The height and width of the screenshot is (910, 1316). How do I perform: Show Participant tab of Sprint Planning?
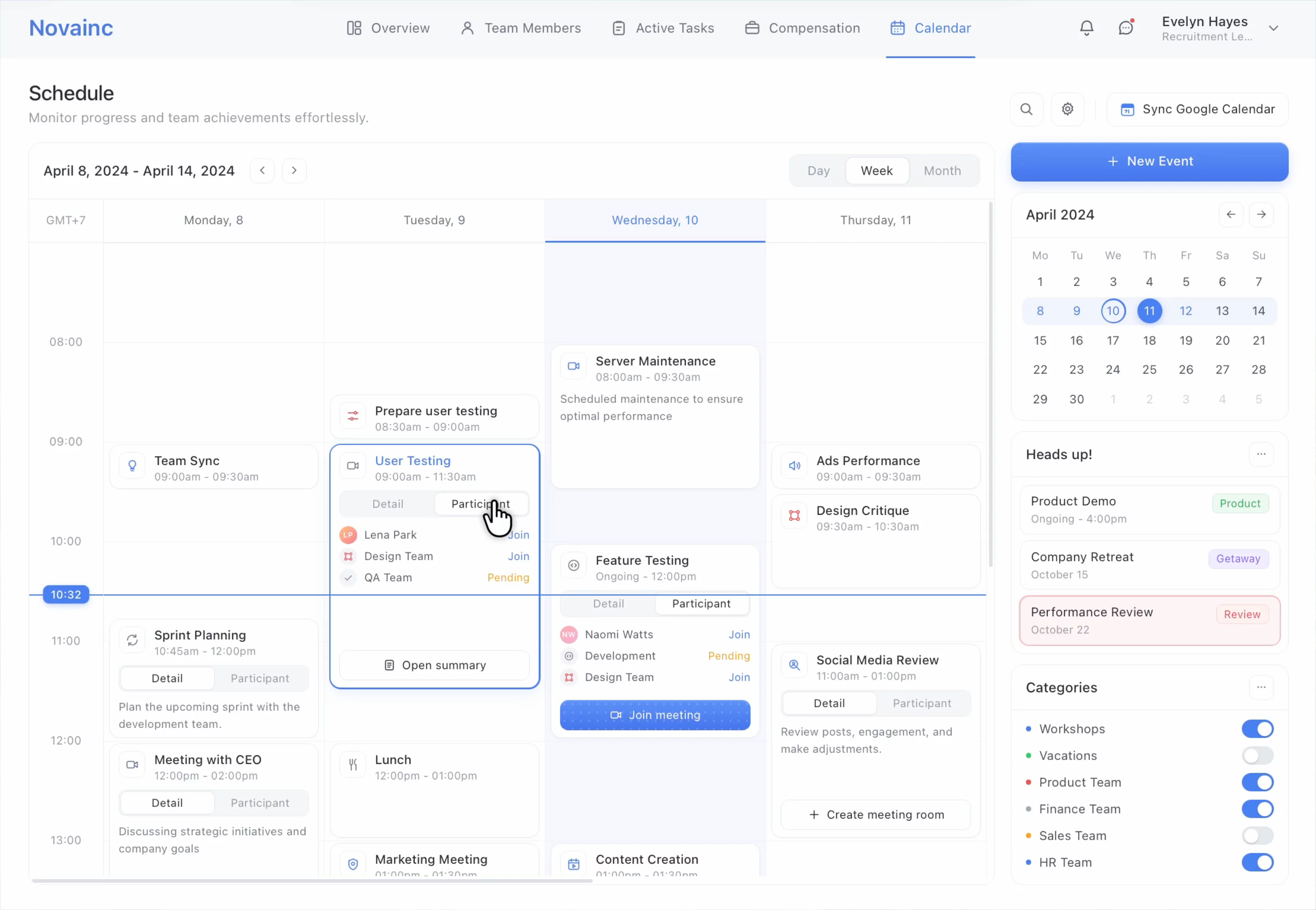coord(260,679)
